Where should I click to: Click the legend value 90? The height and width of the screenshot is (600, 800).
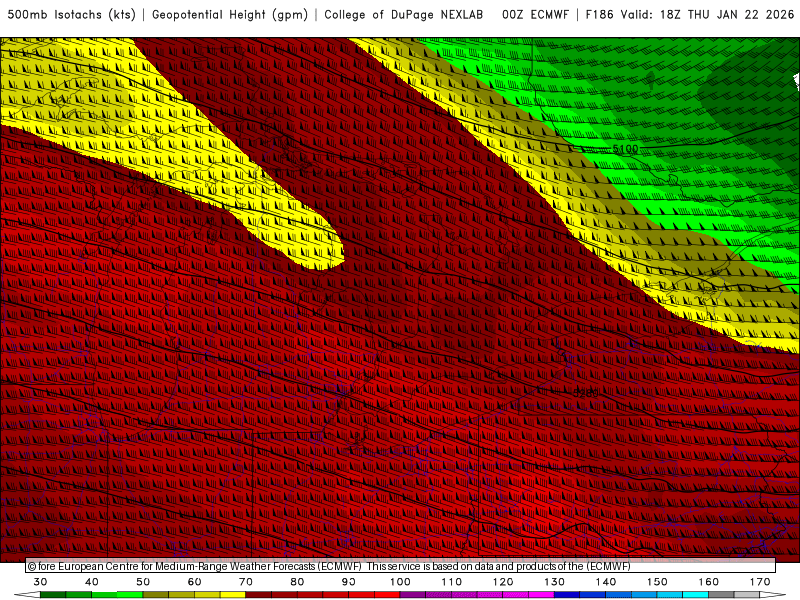pos(348,582)
